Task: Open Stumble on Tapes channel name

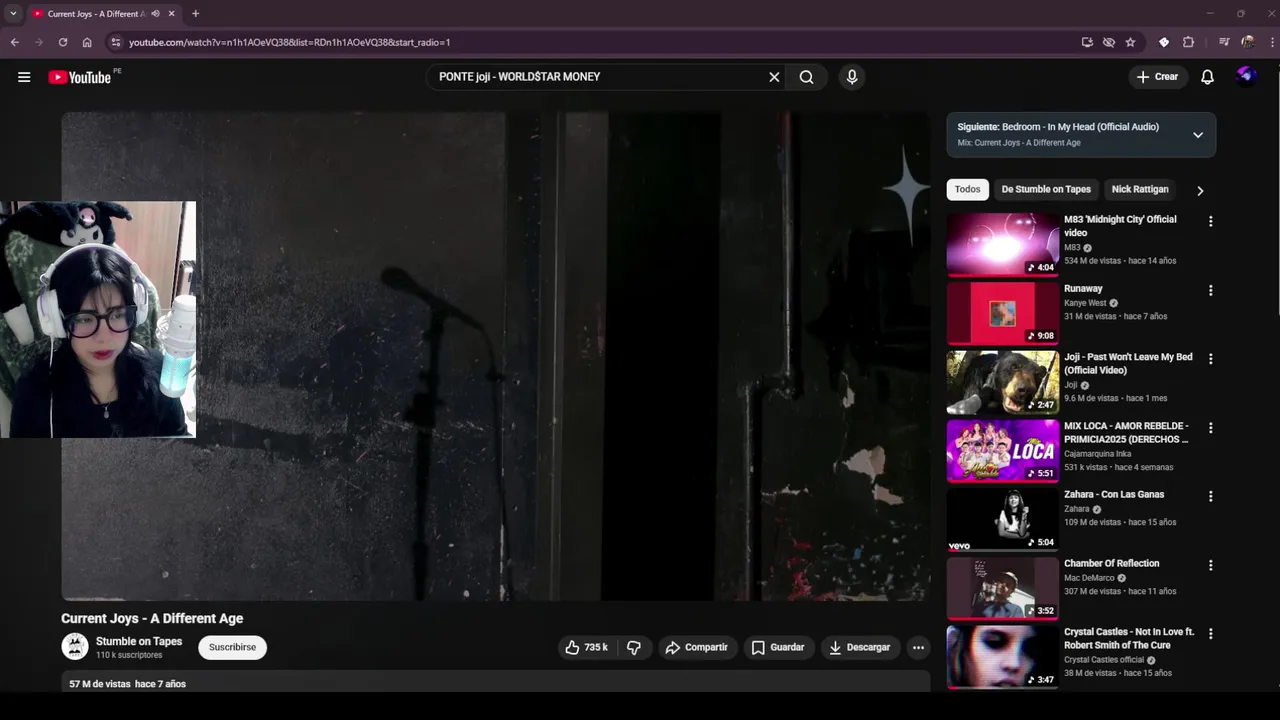Action: [139, 641]
